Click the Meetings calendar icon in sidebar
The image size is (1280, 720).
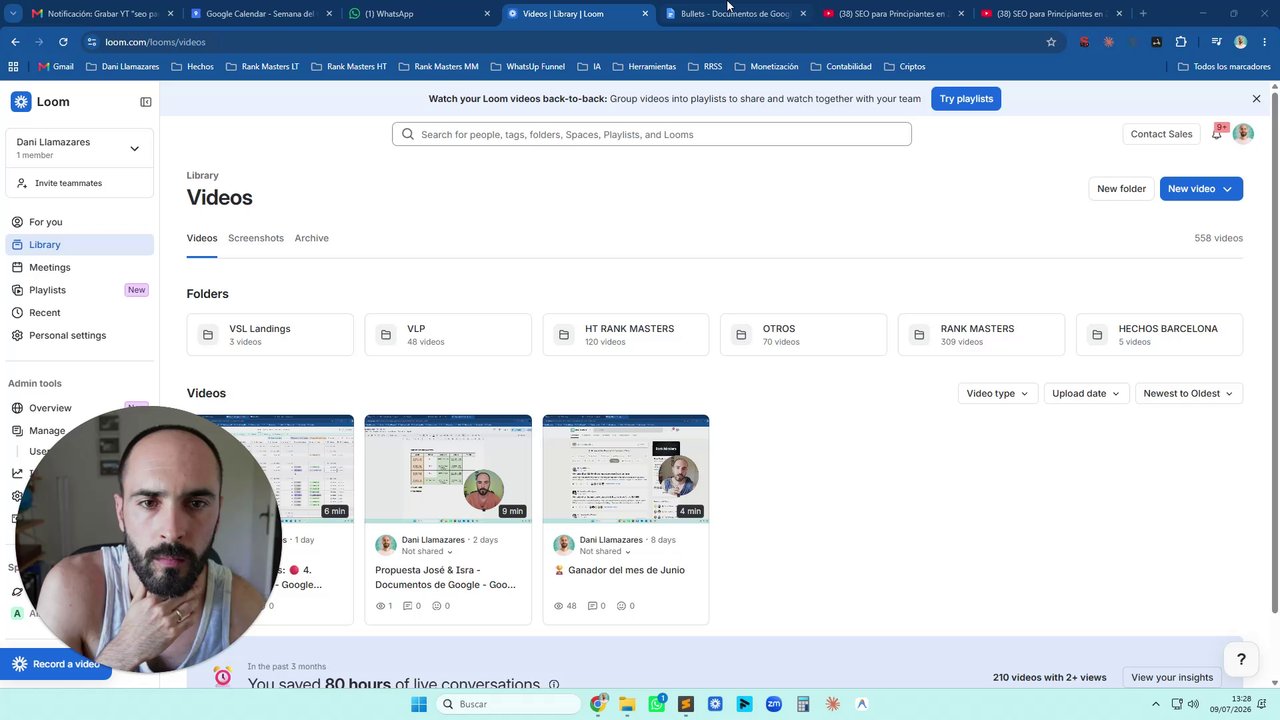click(x=17, y=267)
